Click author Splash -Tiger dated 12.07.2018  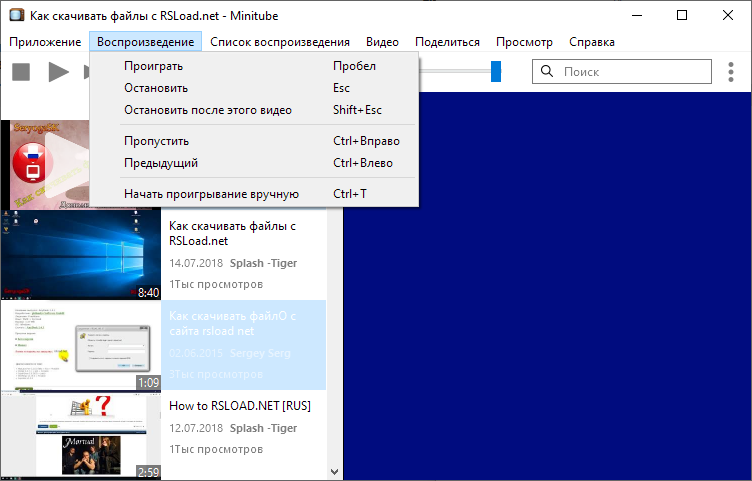(x=263, y=428)
